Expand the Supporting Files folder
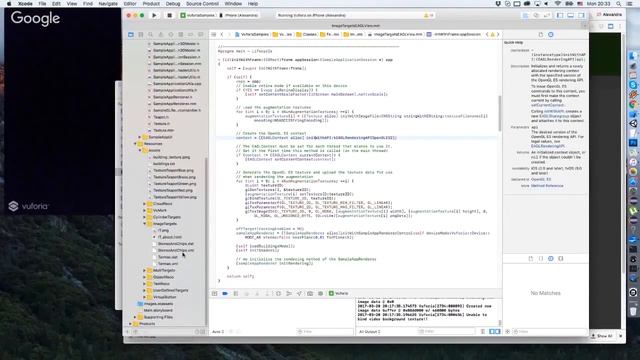Image resolution: width=640 pixels, height=360 pixels. coord(135,317)
